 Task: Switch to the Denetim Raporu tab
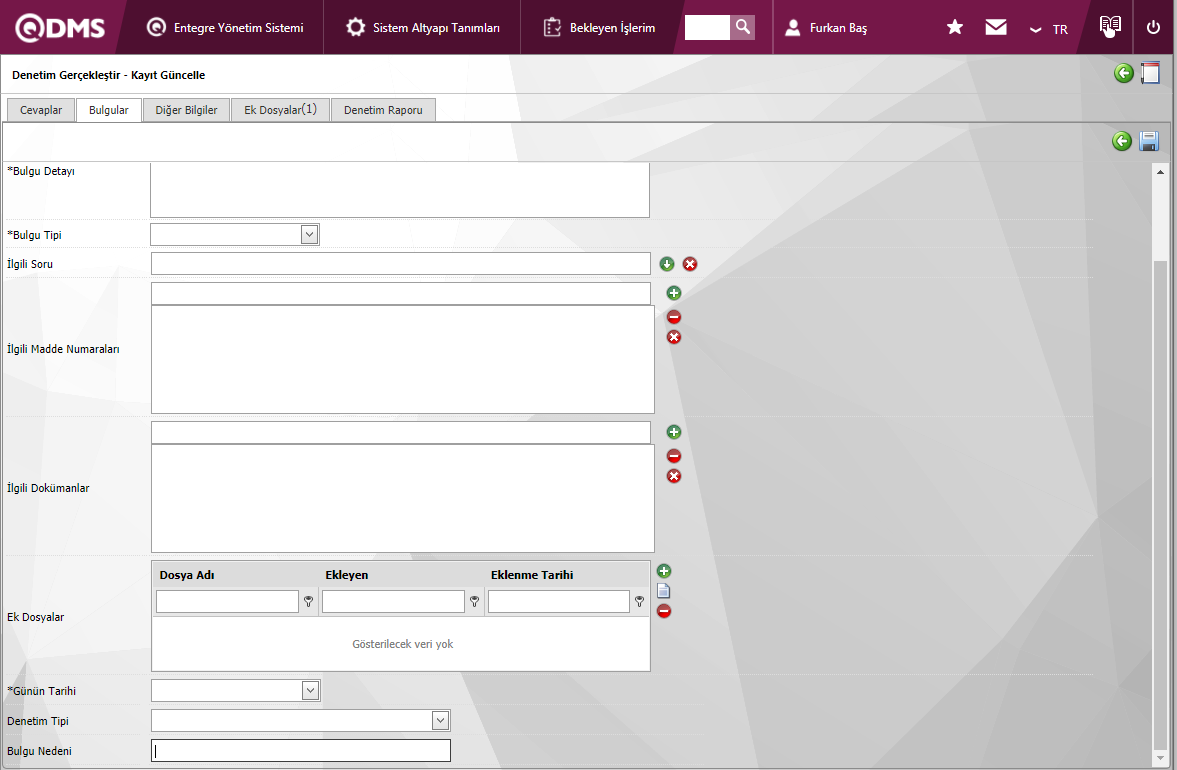pyautogui.click(x=384, y=110)
